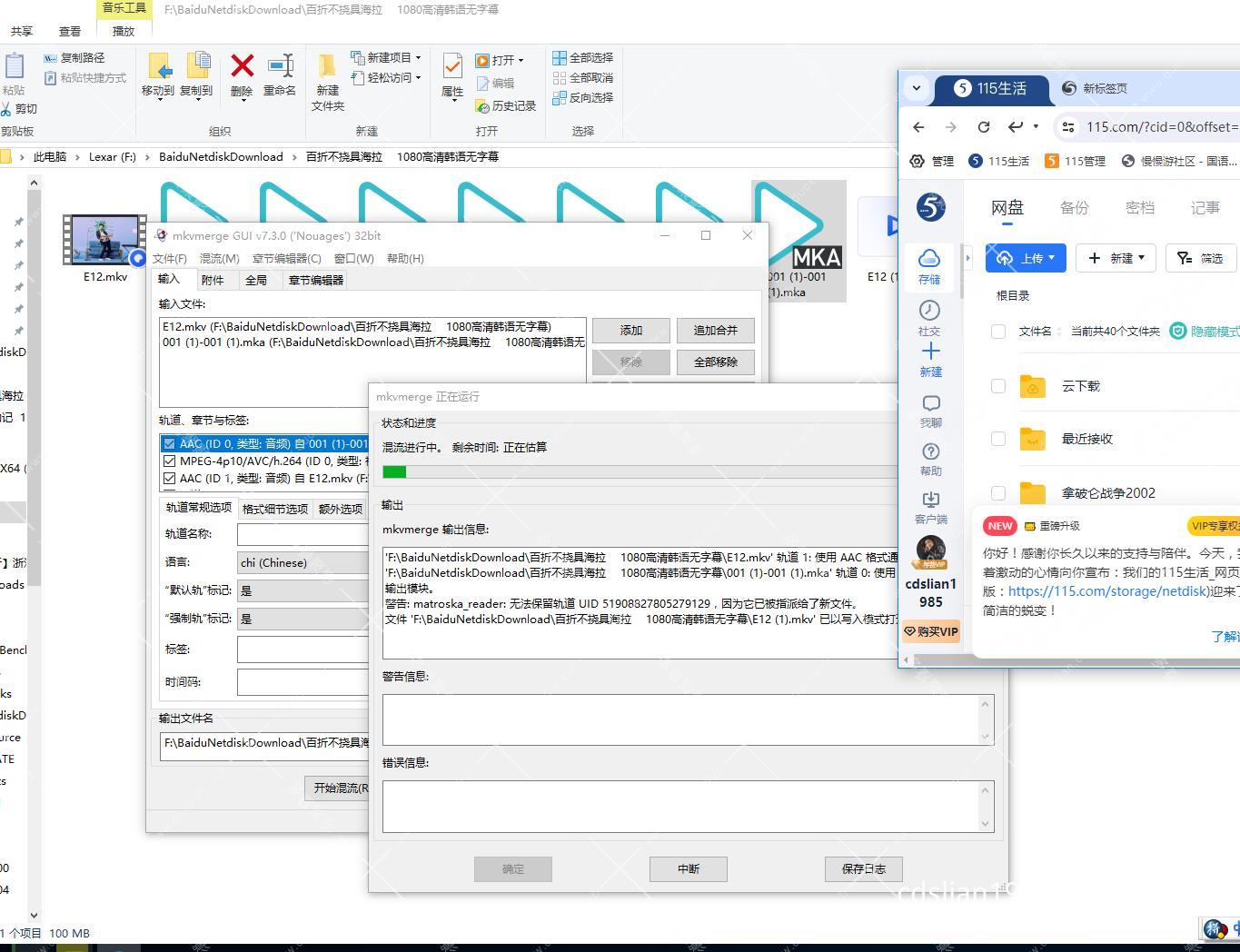
Task: Check the 云下载 folder checkbox
Action: (998, 386)
